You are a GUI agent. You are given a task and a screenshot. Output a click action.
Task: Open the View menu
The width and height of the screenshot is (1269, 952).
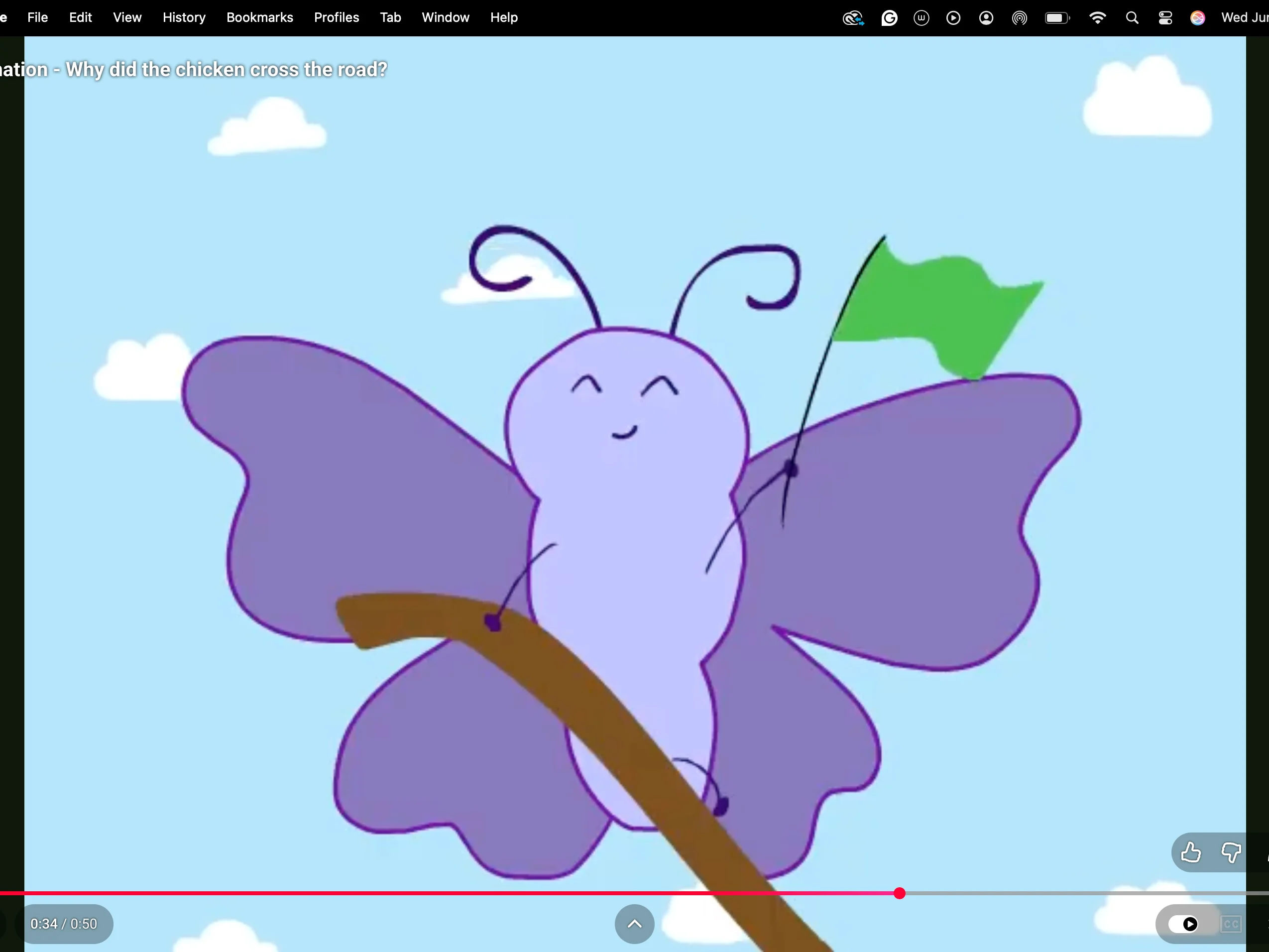(127, 17)
